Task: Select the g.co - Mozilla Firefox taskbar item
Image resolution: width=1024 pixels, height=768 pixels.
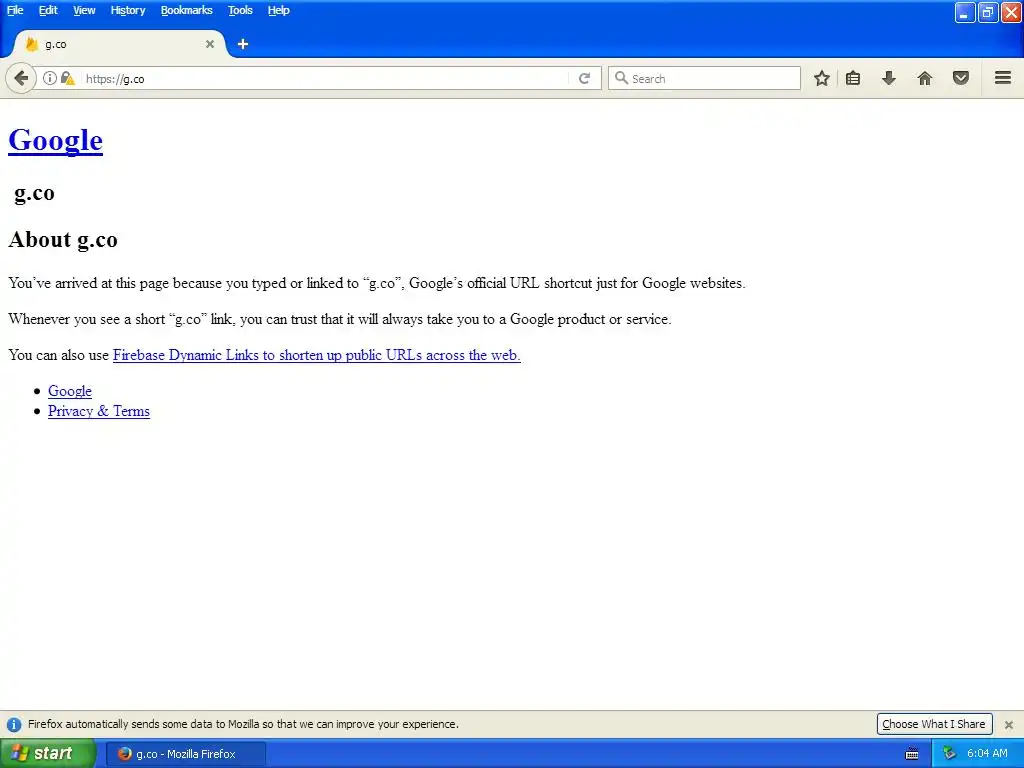Action: tap(186, 754)
